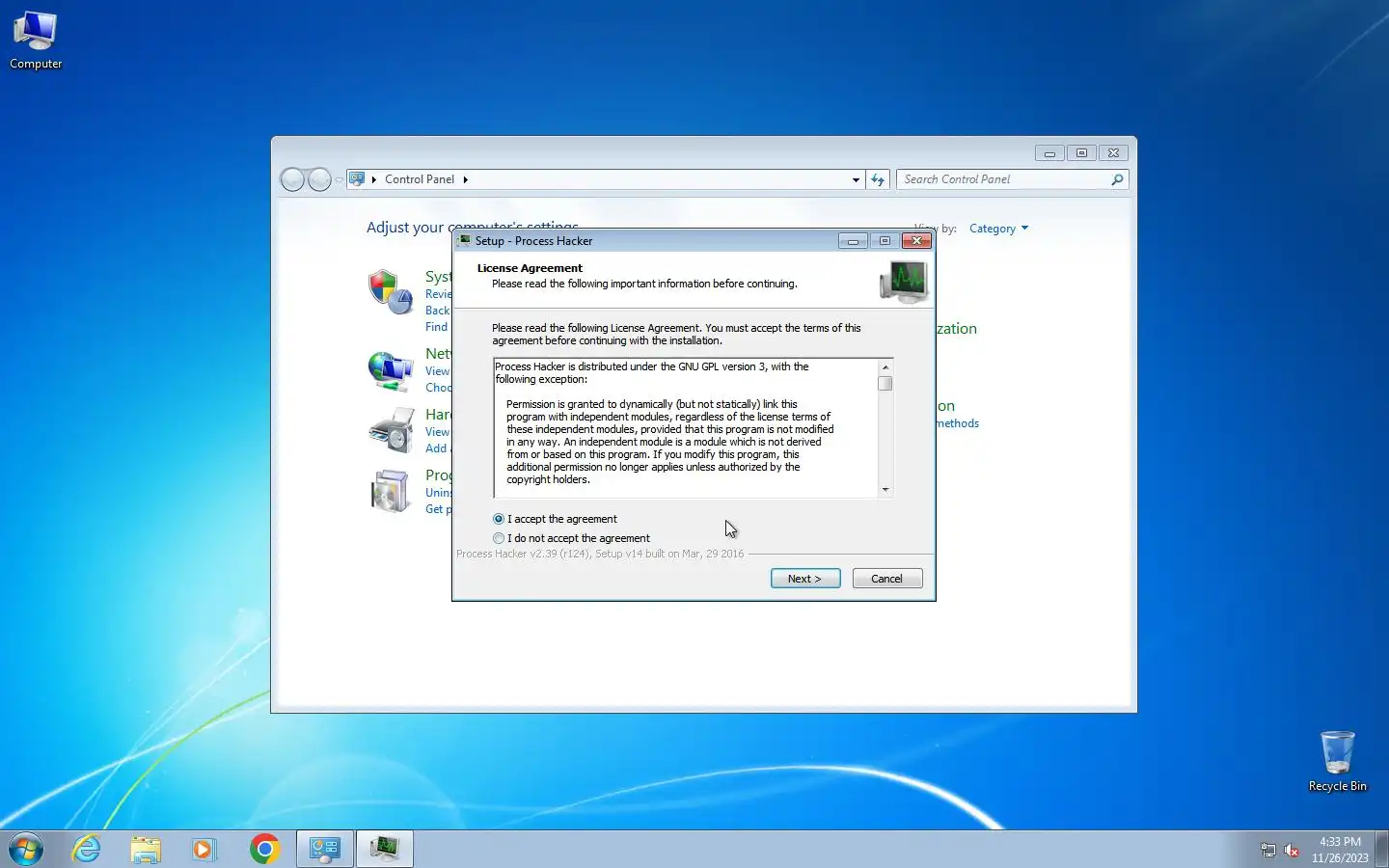Expand address bar history dropdown arrow

coord(856,179)
